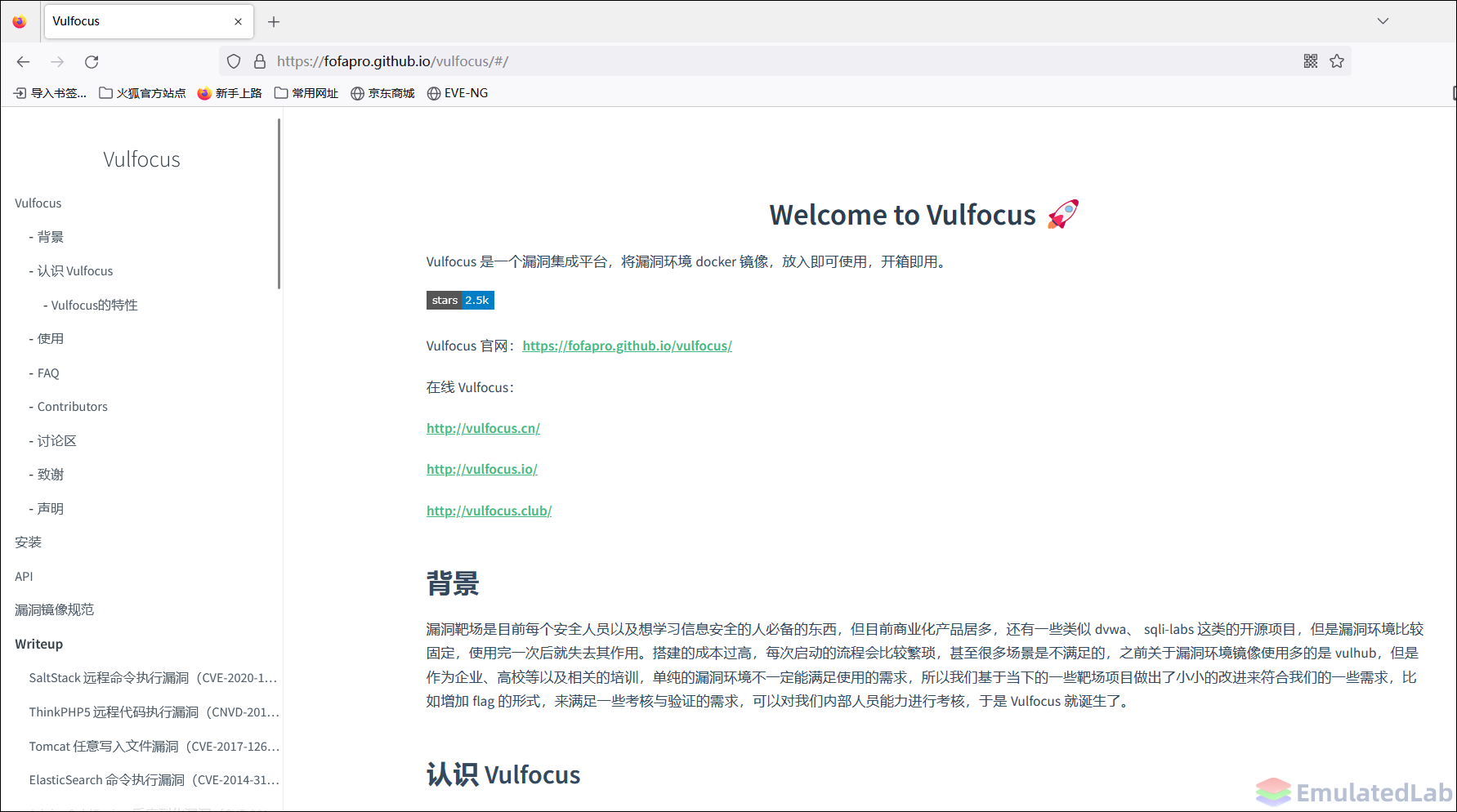Bookmark this page with the star icon
Image resolution: width=1457 pixels, height=812 pixels.
[x=1337, y=61]
